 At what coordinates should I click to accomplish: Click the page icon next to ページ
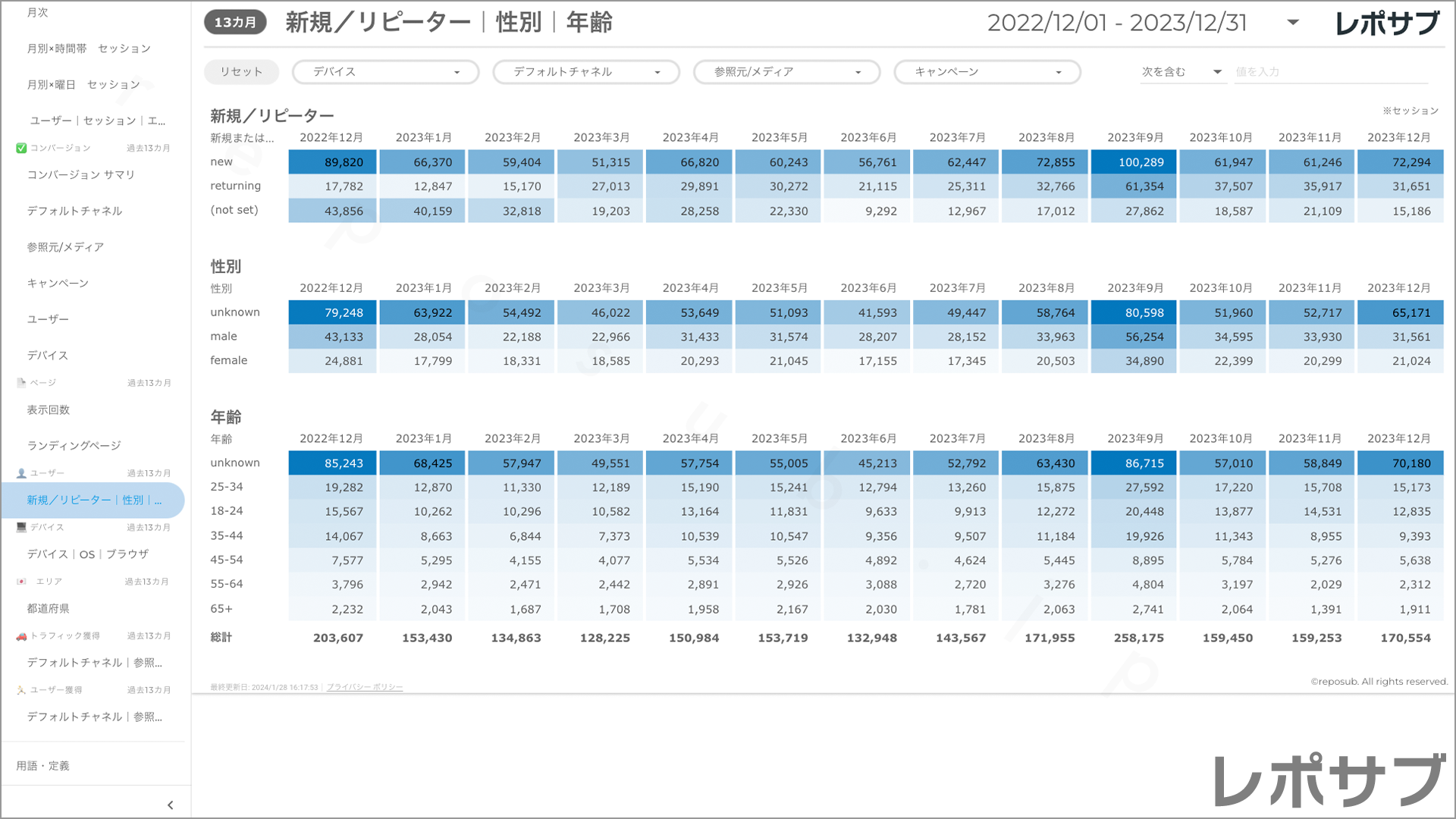pos(21,383)
